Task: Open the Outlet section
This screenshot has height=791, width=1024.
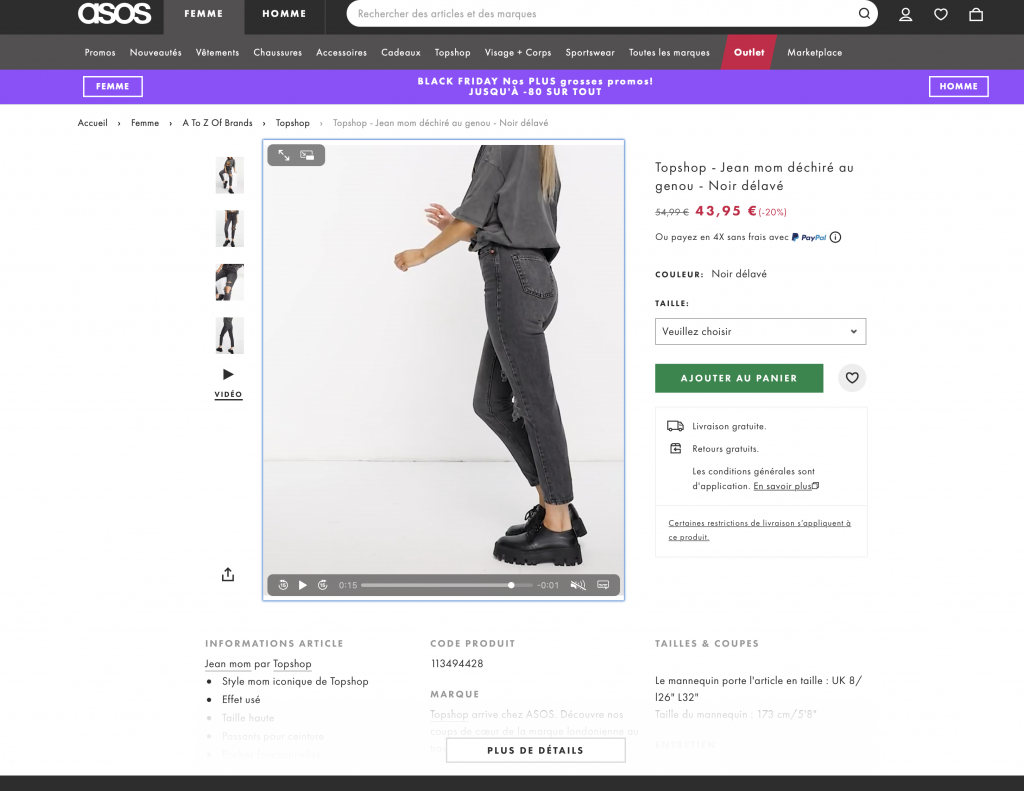Action: point(749,52)
